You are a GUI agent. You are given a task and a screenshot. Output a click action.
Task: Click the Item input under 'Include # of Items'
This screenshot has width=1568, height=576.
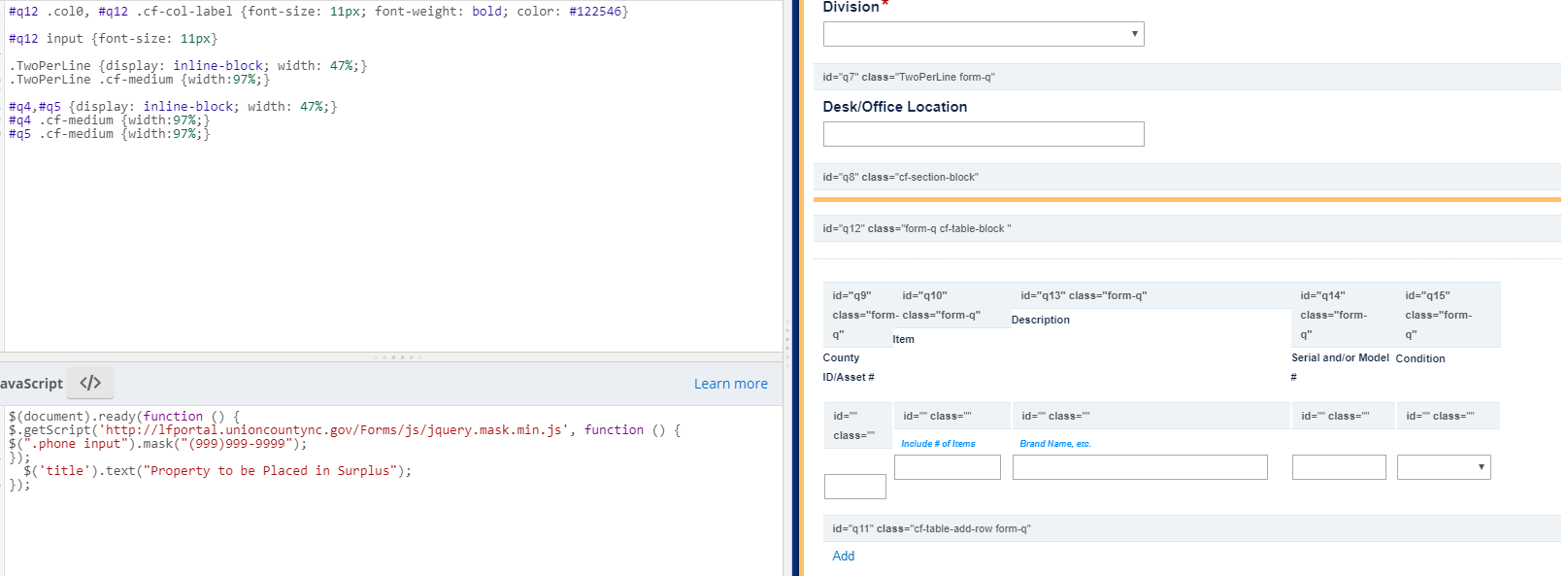coord(947,467)
